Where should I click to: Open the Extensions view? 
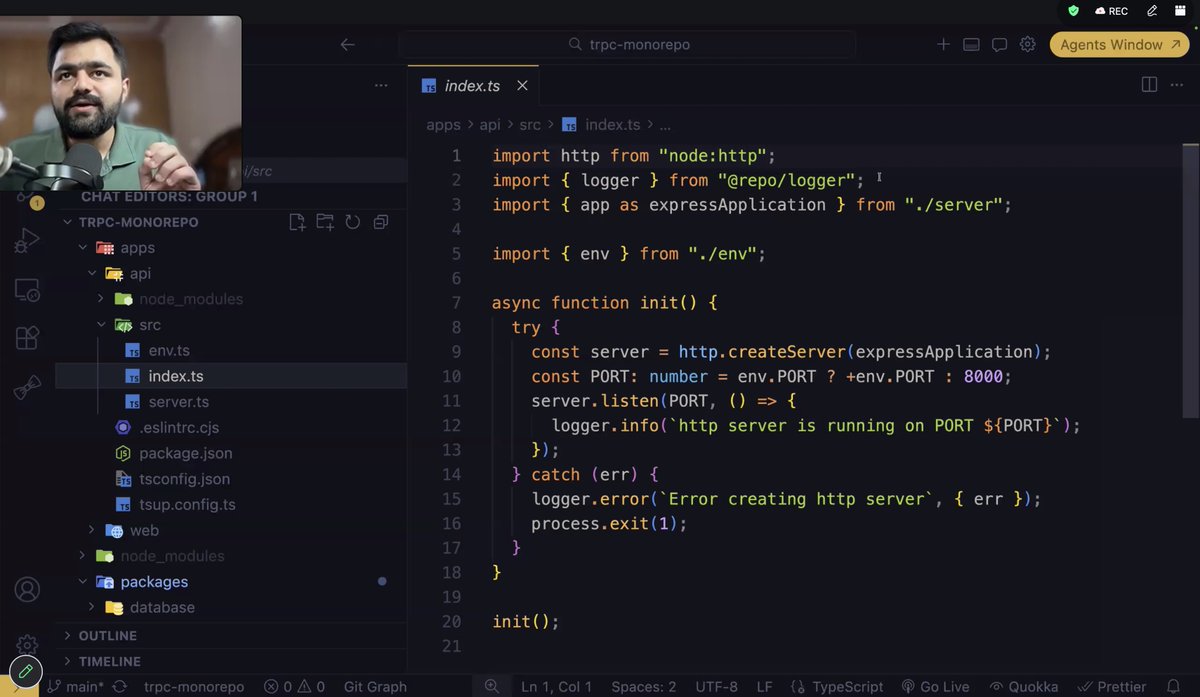(x=27, y=338)
